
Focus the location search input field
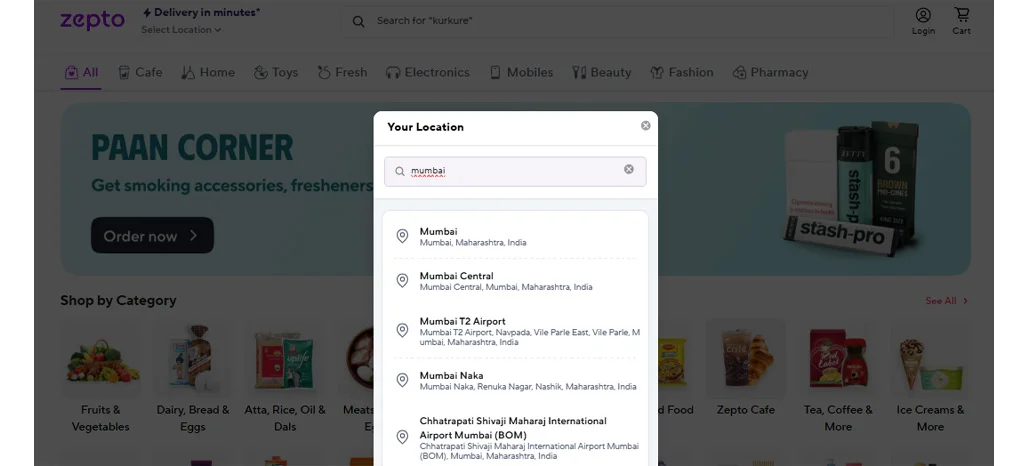pyautogui.click(x=515, y=171)
